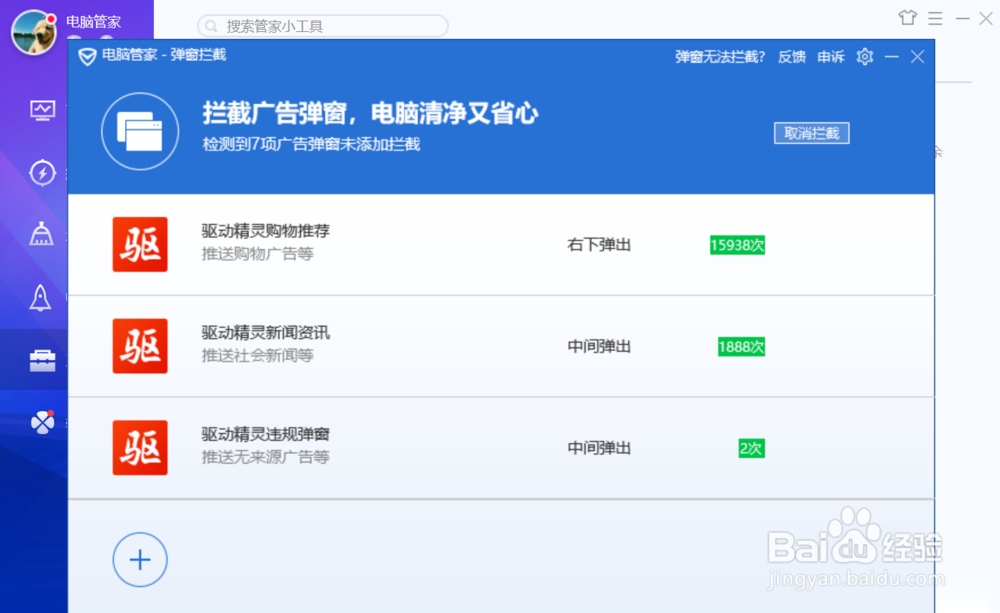This screenshot has height=613, width=1000.
Task: Click the 2次 block count badge
Action: pyautogui.click(x=751, y=448)
